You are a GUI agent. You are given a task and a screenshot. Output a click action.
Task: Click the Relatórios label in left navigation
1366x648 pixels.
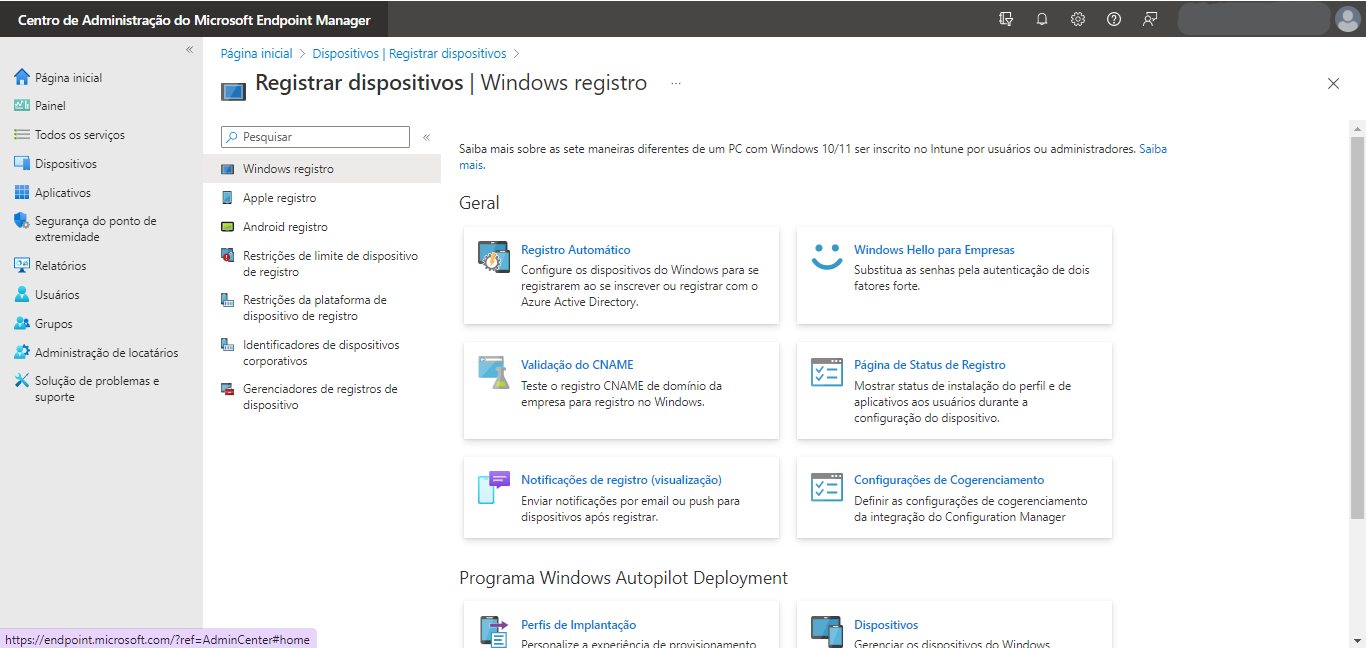pos(61,266)
